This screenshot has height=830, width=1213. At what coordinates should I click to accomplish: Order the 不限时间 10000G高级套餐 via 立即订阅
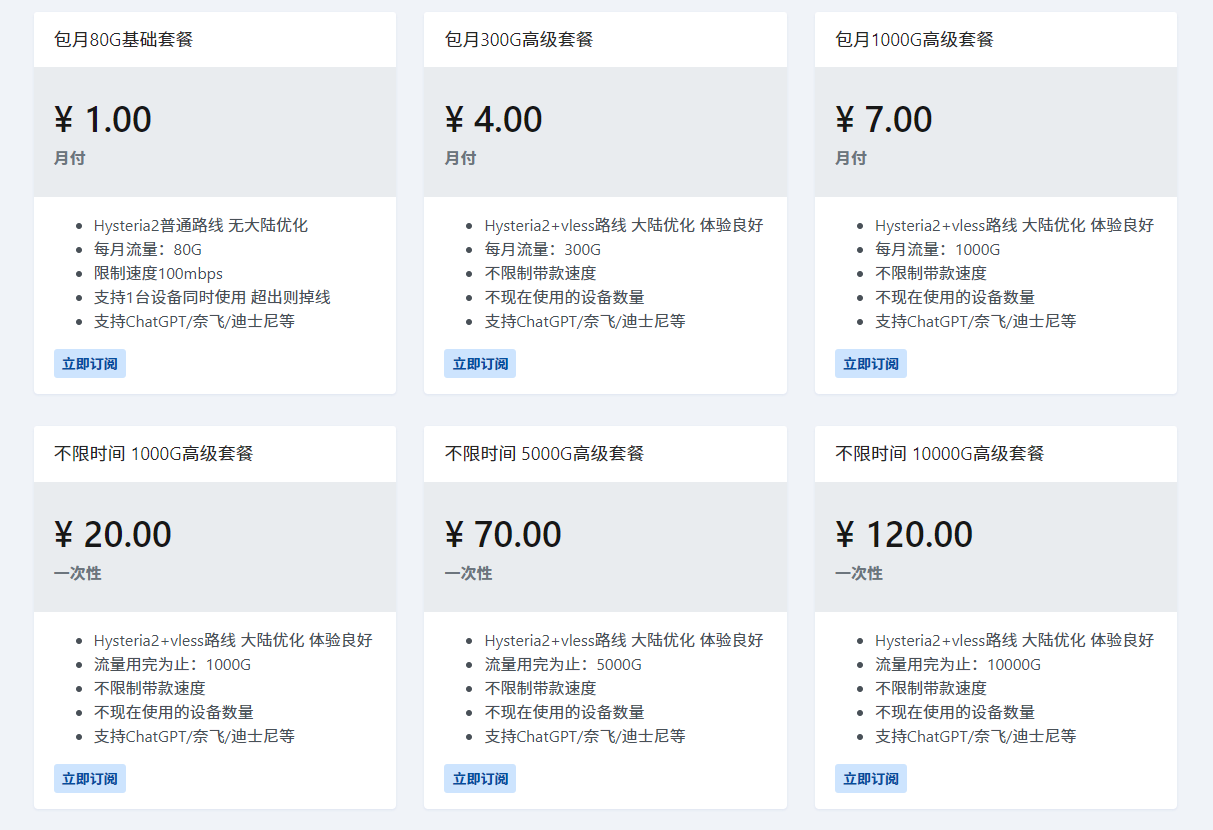click(x=871, y=779)
